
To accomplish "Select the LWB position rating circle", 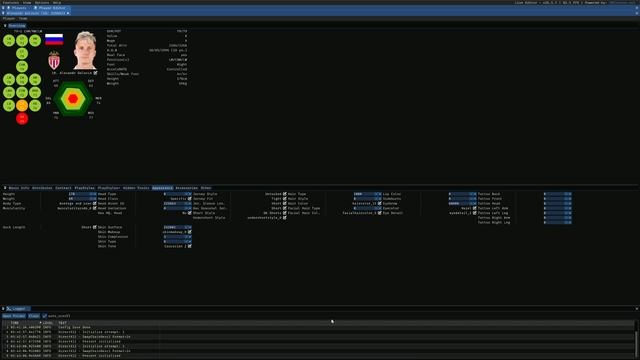I will coord(9,92).
